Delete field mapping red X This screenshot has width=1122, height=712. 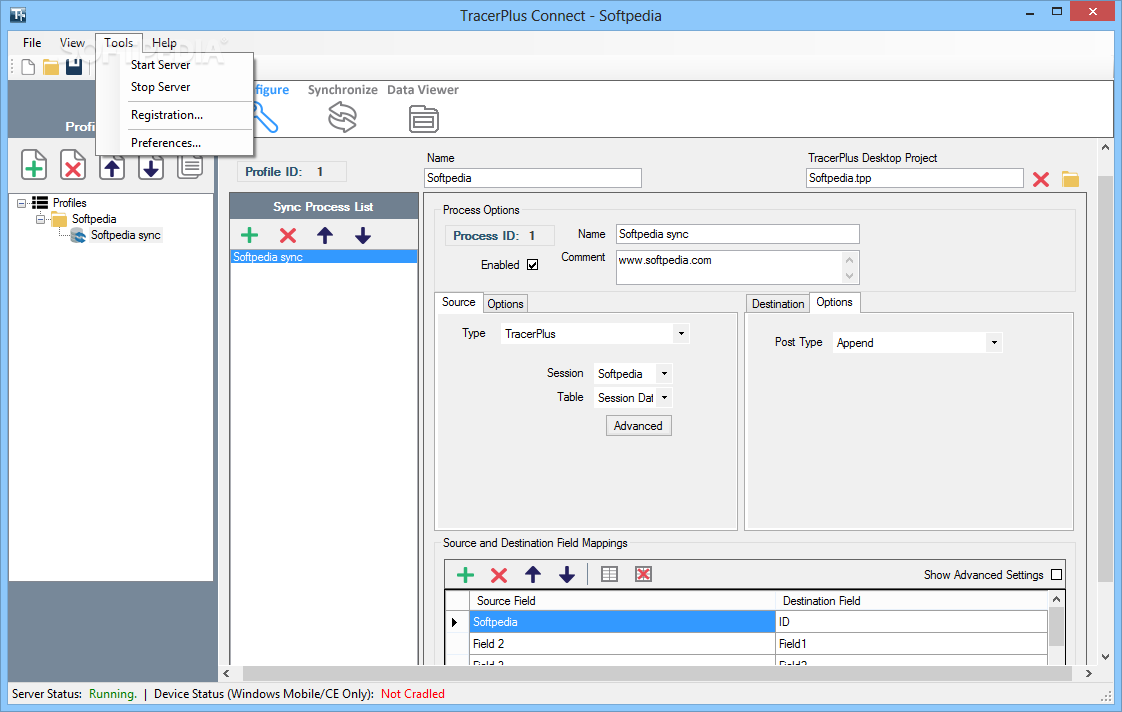pyautogui.click(x=499, y=575)
